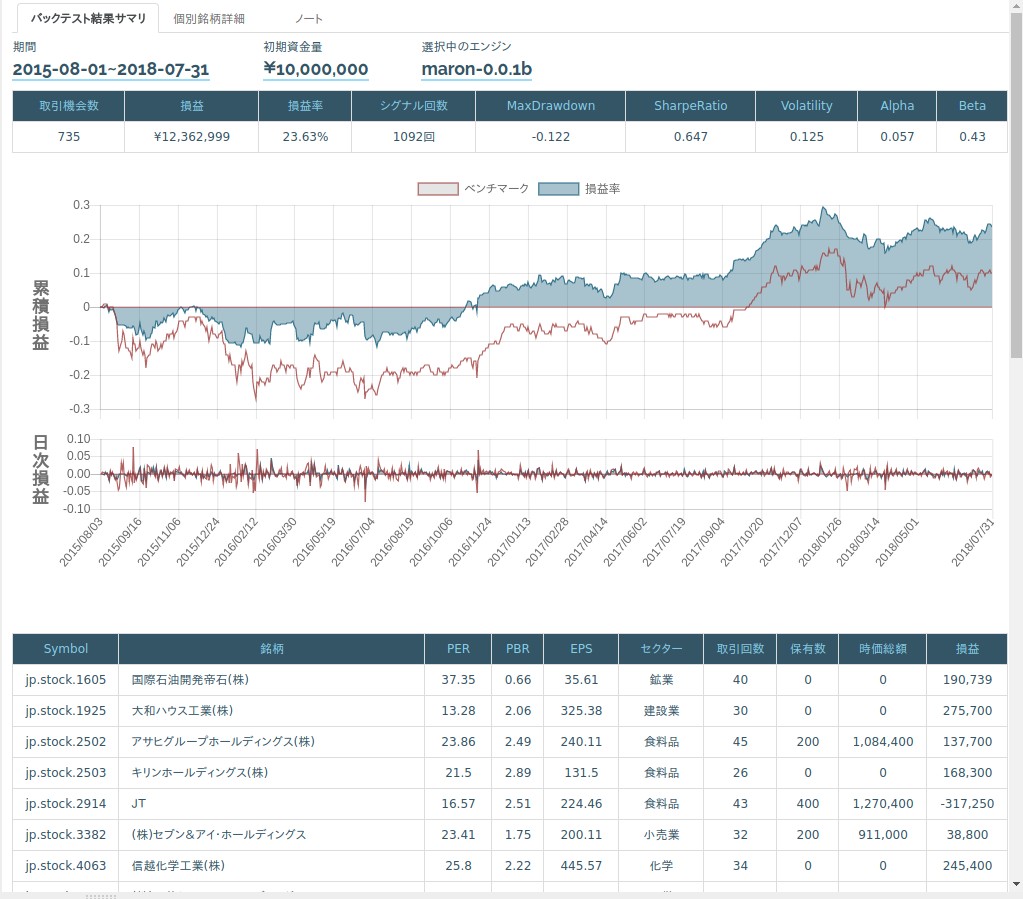This screenshot has width=1023, height=899.
Task: Sort stock table by PBR column
Action: point(517,648)
